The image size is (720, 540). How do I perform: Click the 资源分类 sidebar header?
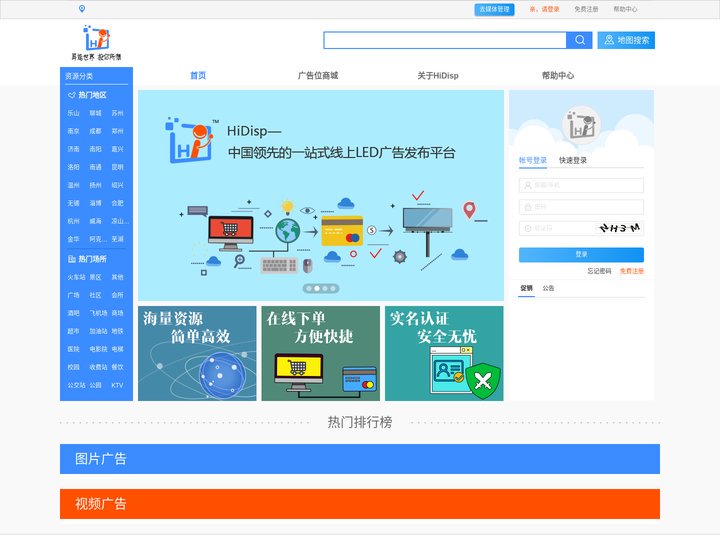coord(79,76)
